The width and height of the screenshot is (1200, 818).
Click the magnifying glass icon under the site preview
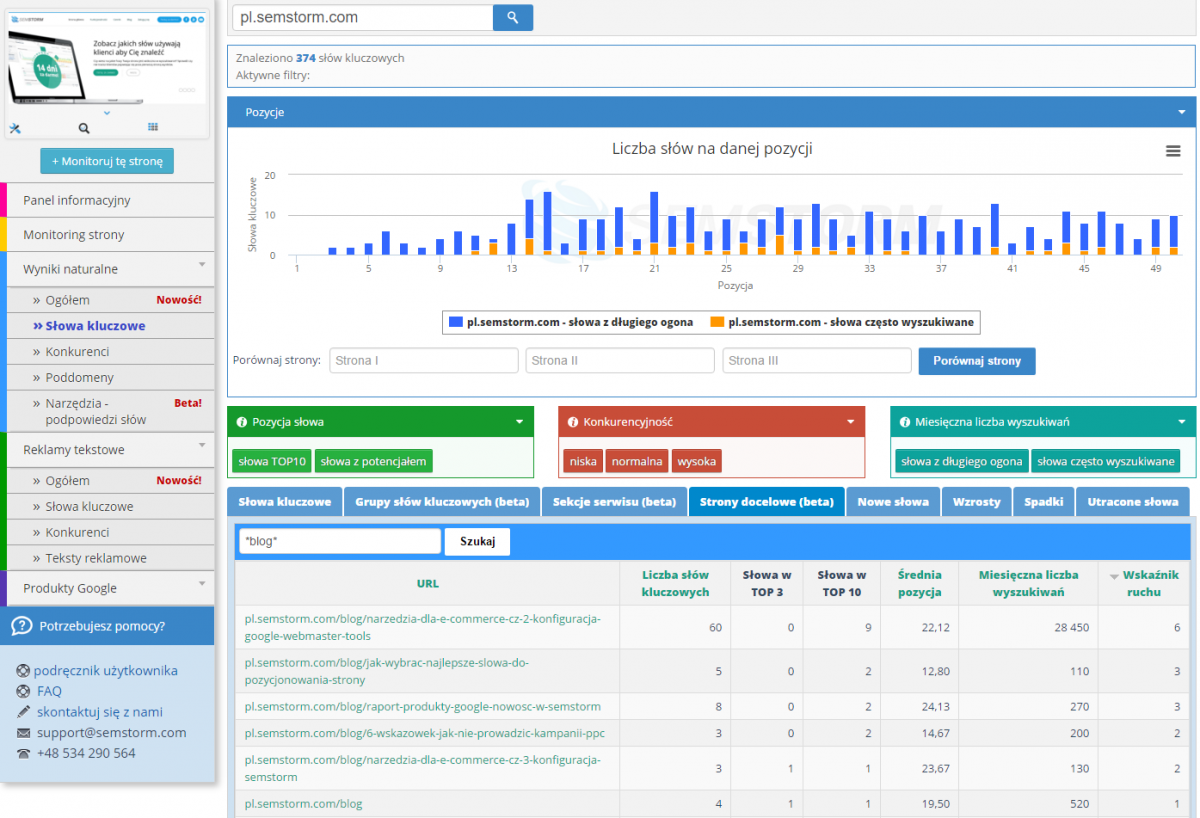click(x=84, y=128)
